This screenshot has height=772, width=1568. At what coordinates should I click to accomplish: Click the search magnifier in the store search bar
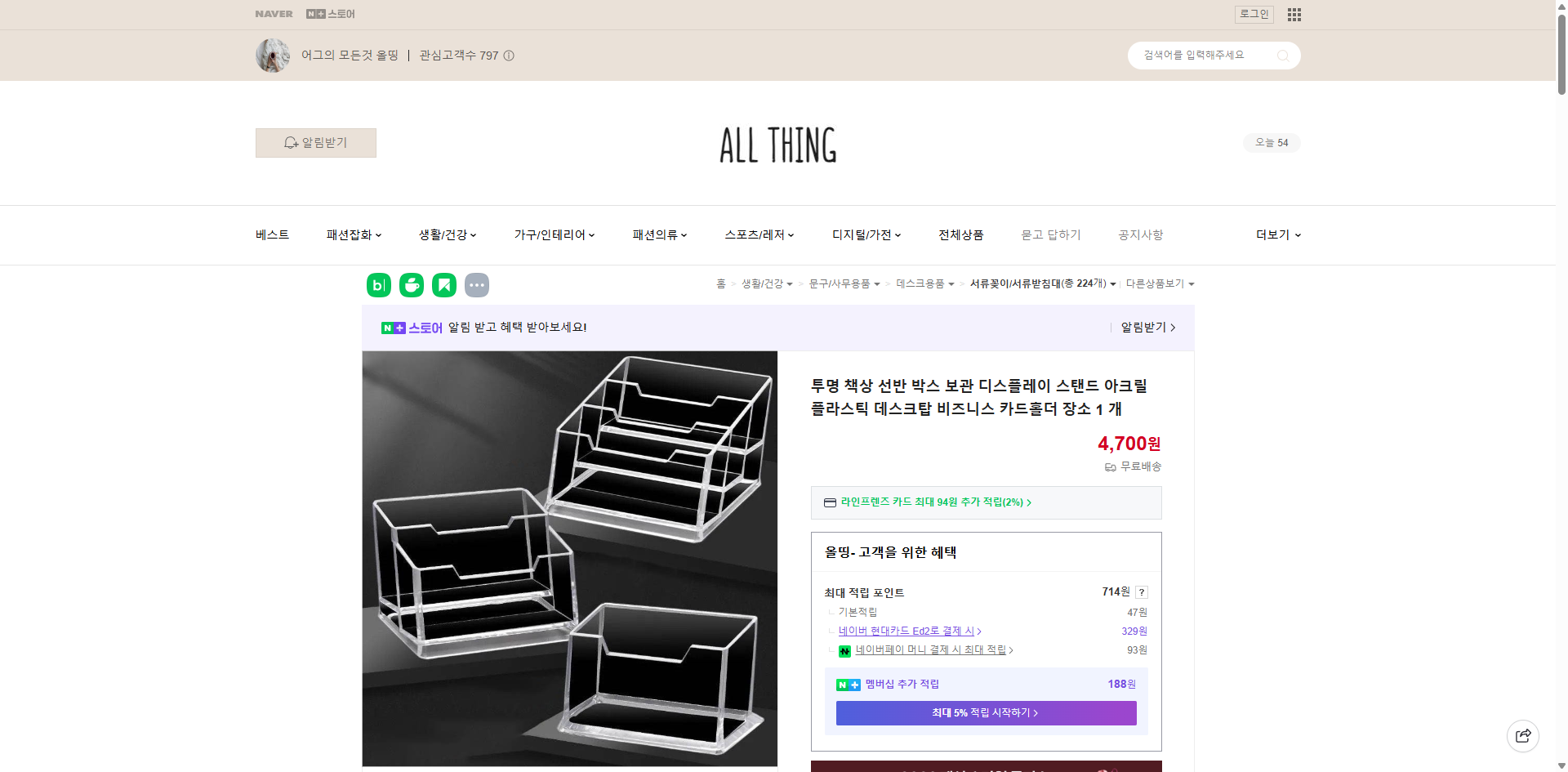click(x=1283, y=55)
